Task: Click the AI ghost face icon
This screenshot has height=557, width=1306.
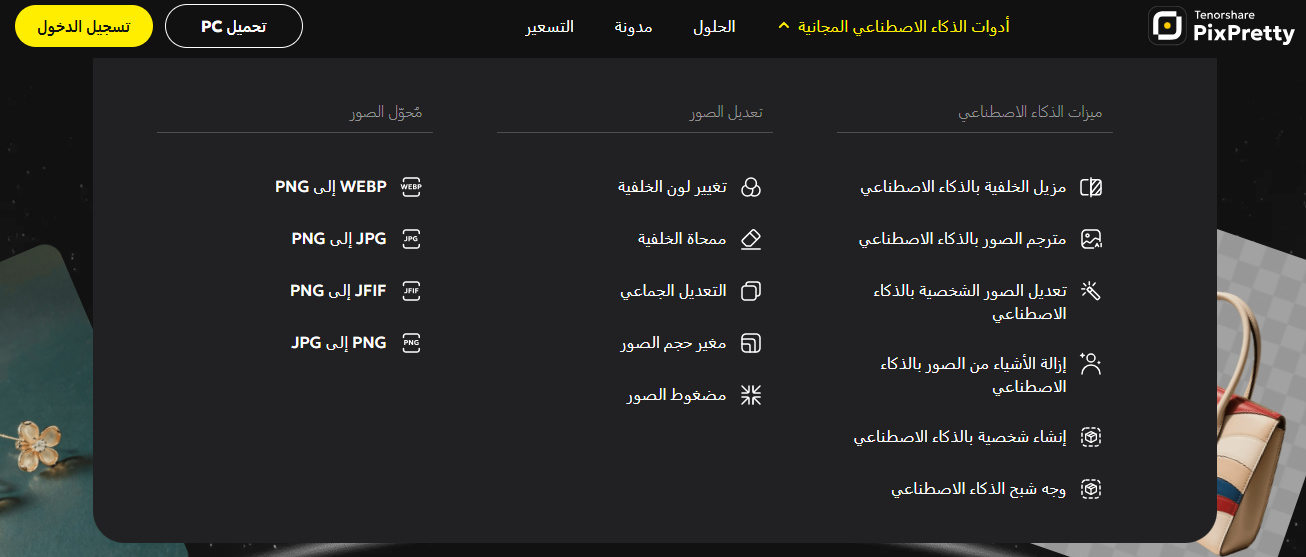Action: [x=1091, y=489]
